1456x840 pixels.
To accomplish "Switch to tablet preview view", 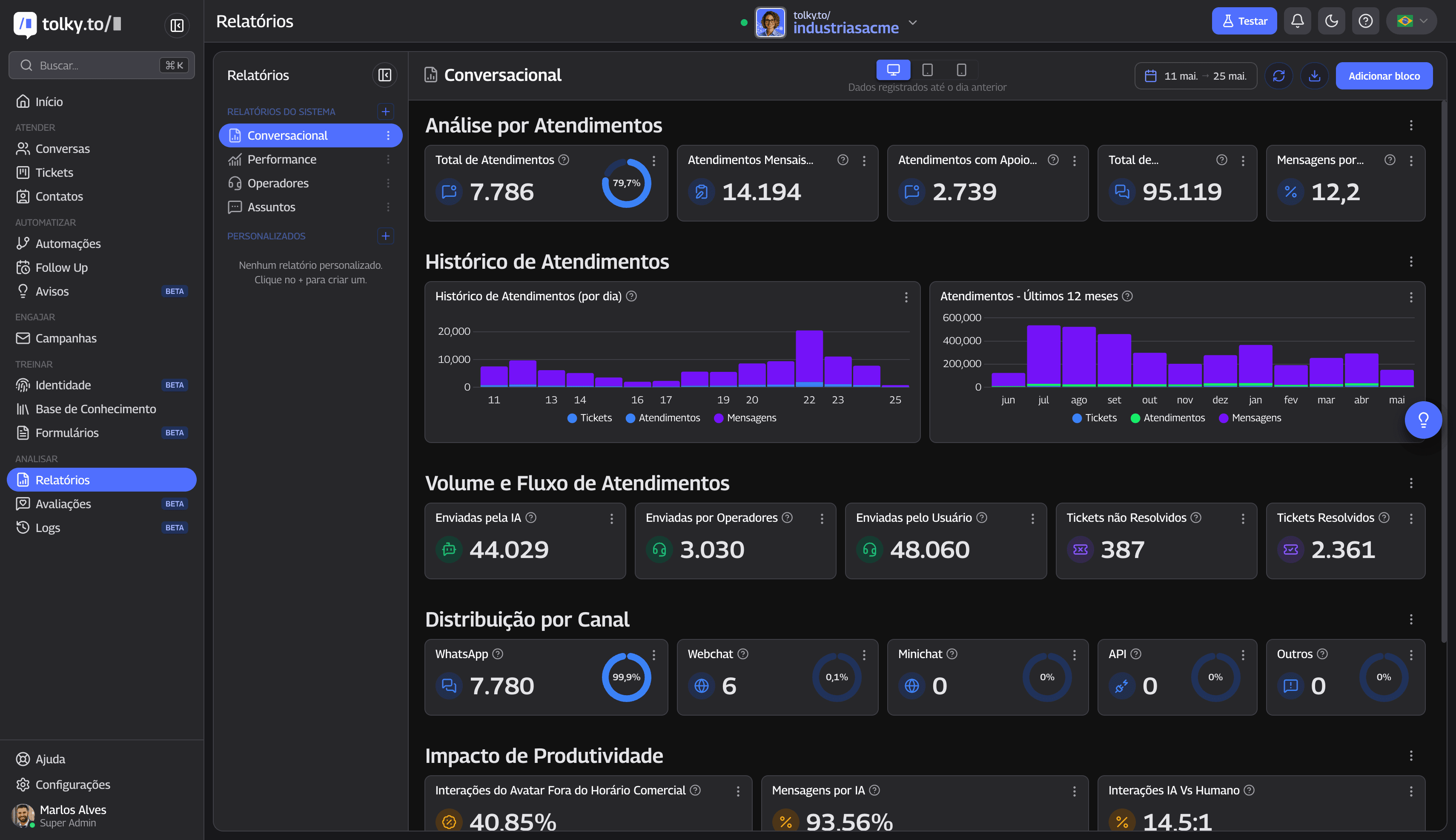I will click(x=927, y=70).
